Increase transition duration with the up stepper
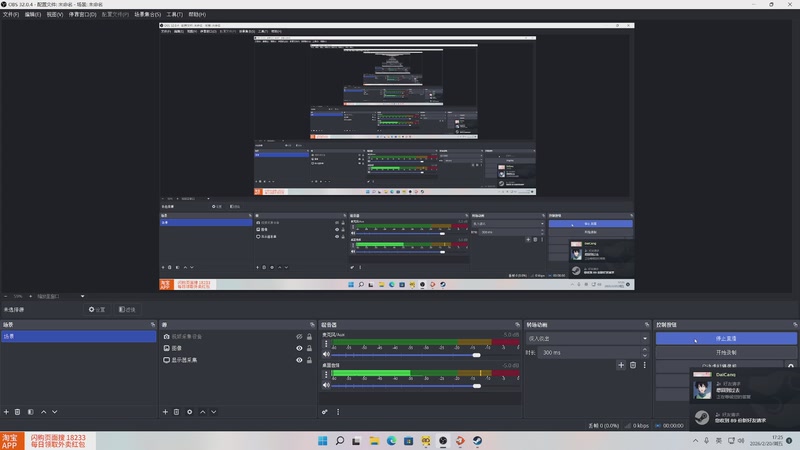This screenshot has width=800, height=450. pos(644,349)
